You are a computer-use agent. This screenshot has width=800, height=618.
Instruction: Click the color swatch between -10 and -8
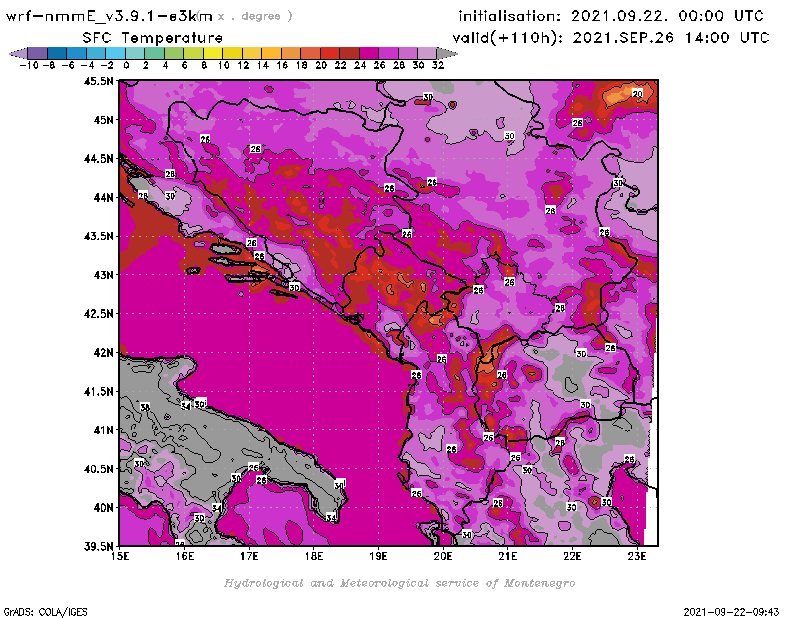(37, 53)
